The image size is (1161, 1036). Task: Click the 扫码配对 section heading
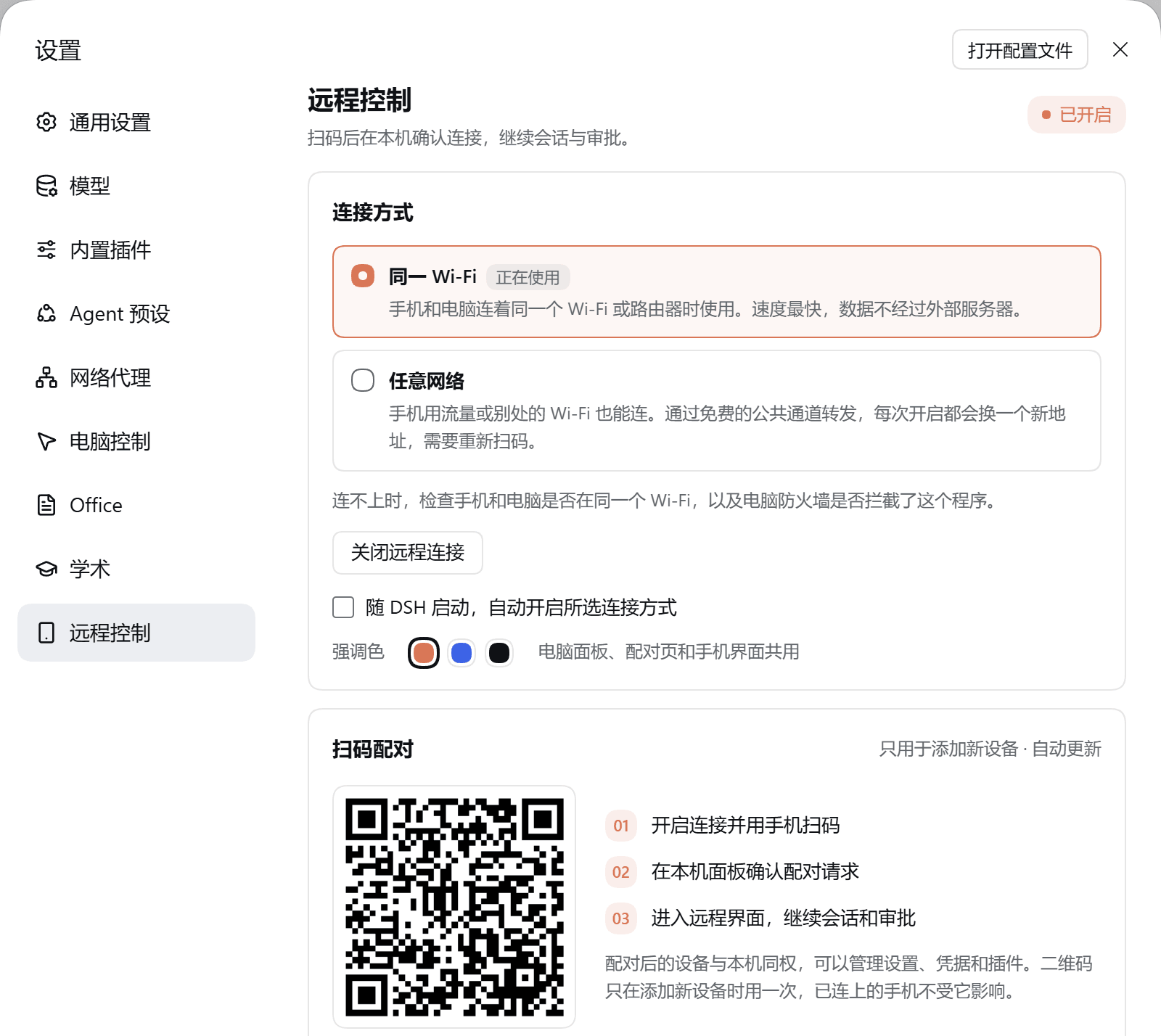point(372,749)
